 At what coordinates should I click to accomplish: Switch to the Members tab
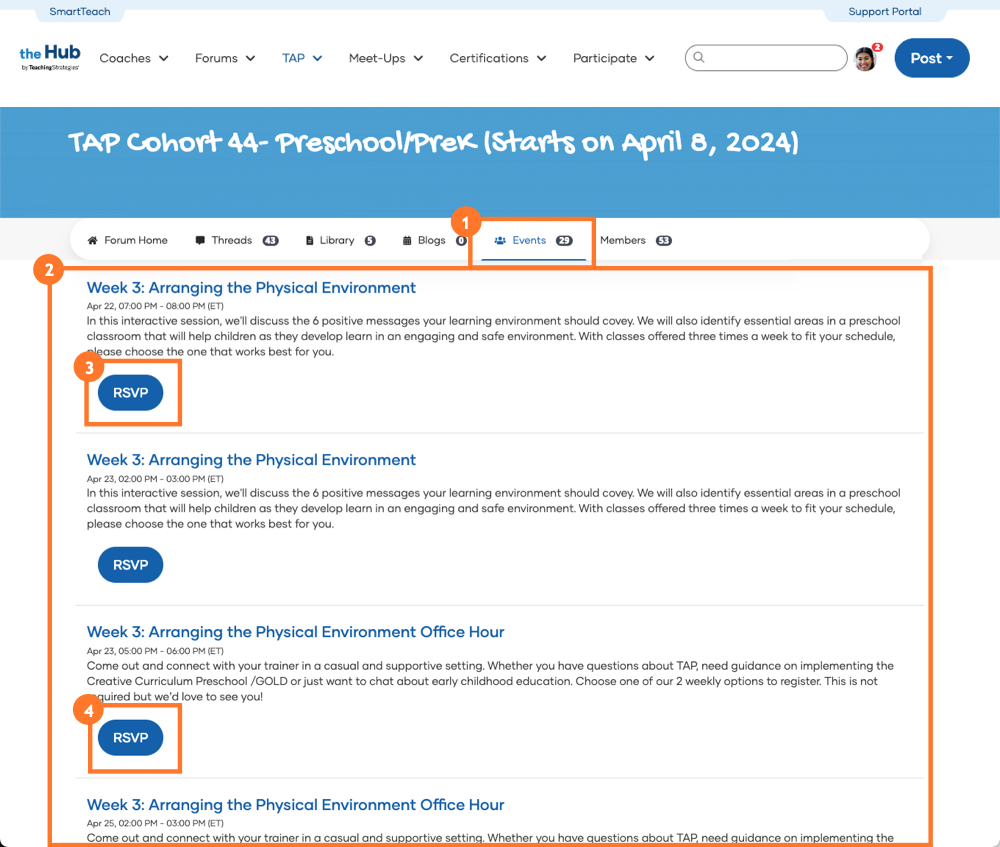tap(623, 241)
